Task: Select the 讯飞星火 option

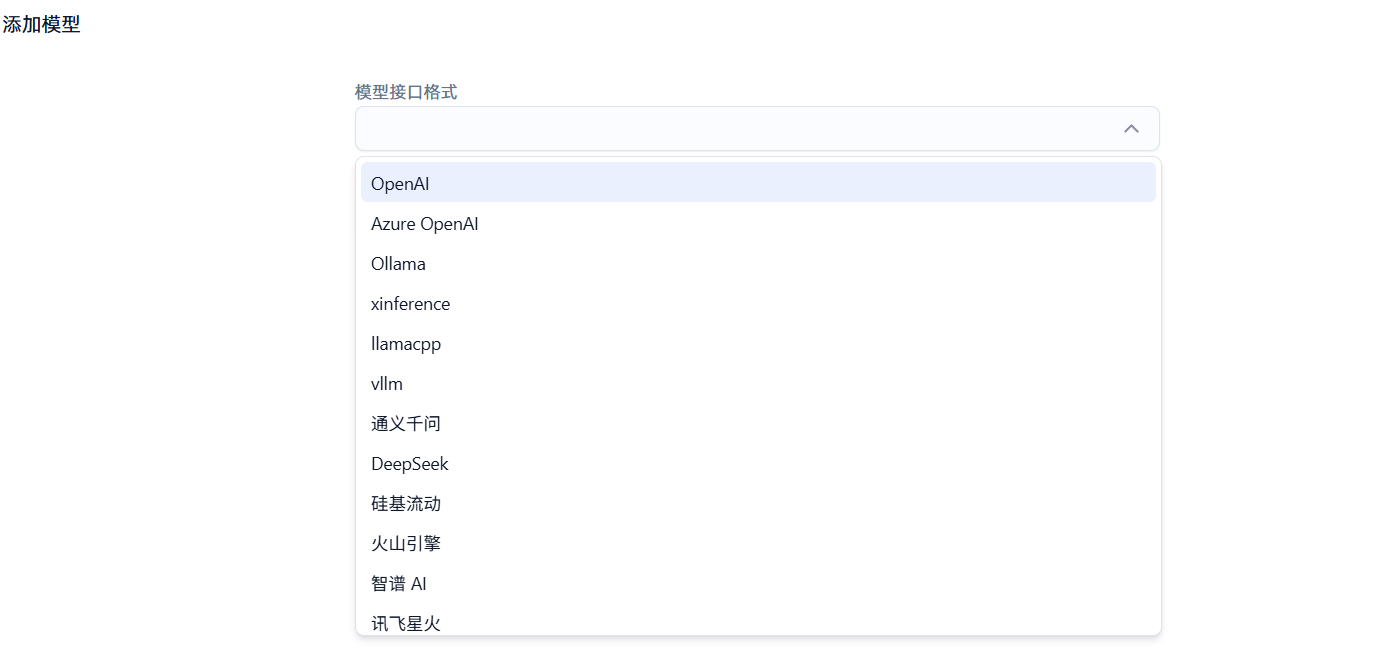Action: point(758,620)
